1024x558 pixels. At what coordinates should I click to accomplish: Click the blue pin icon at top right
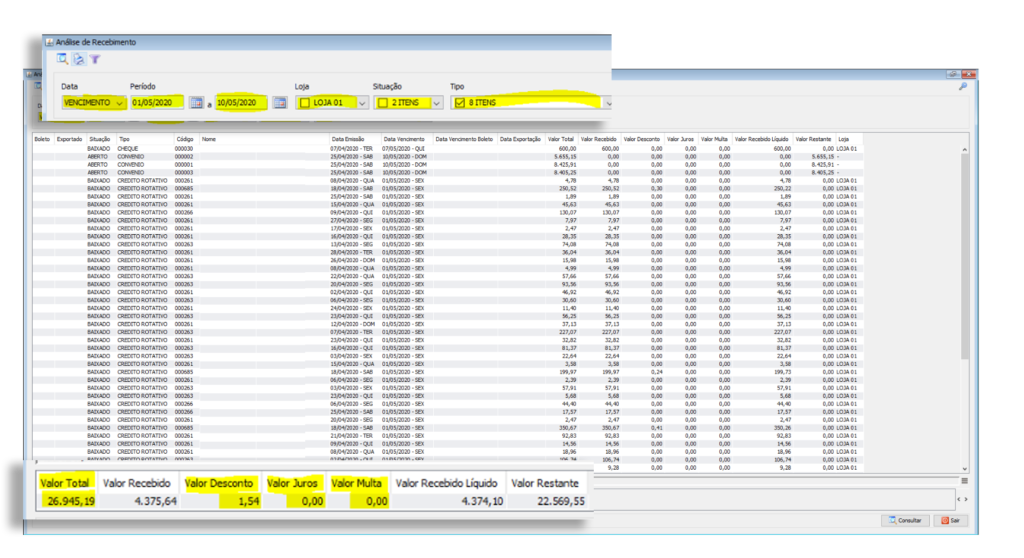click(x=963, y=86)
